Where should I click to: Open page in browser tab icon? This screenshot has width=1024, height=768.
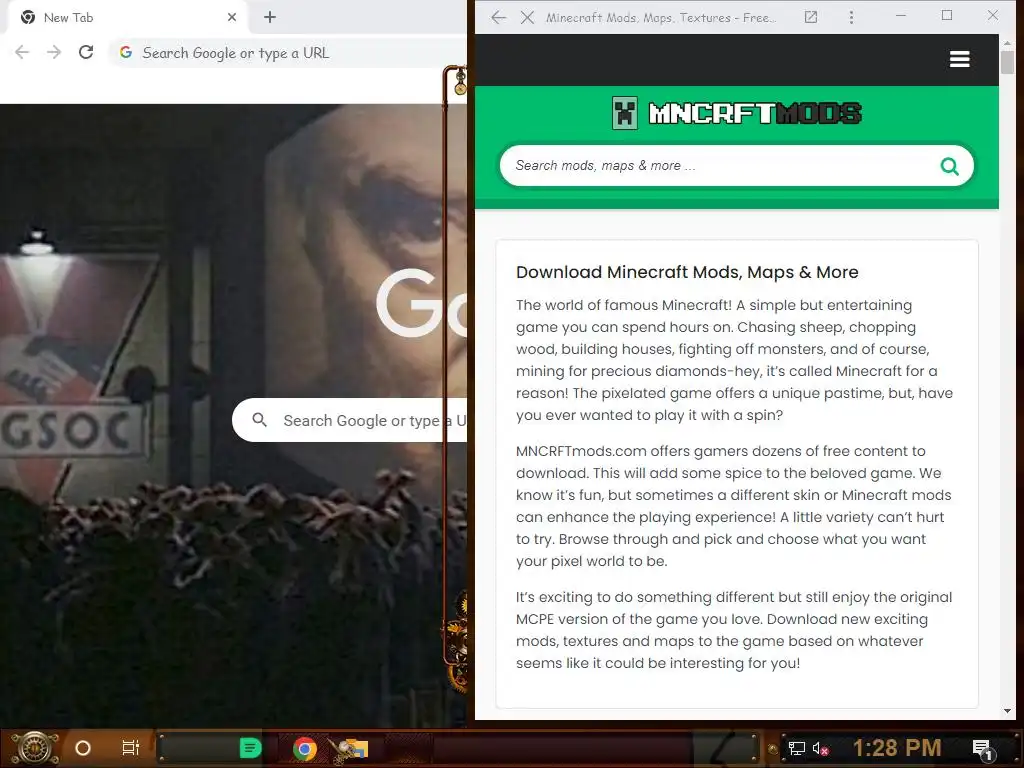click(x=810, y=18)
